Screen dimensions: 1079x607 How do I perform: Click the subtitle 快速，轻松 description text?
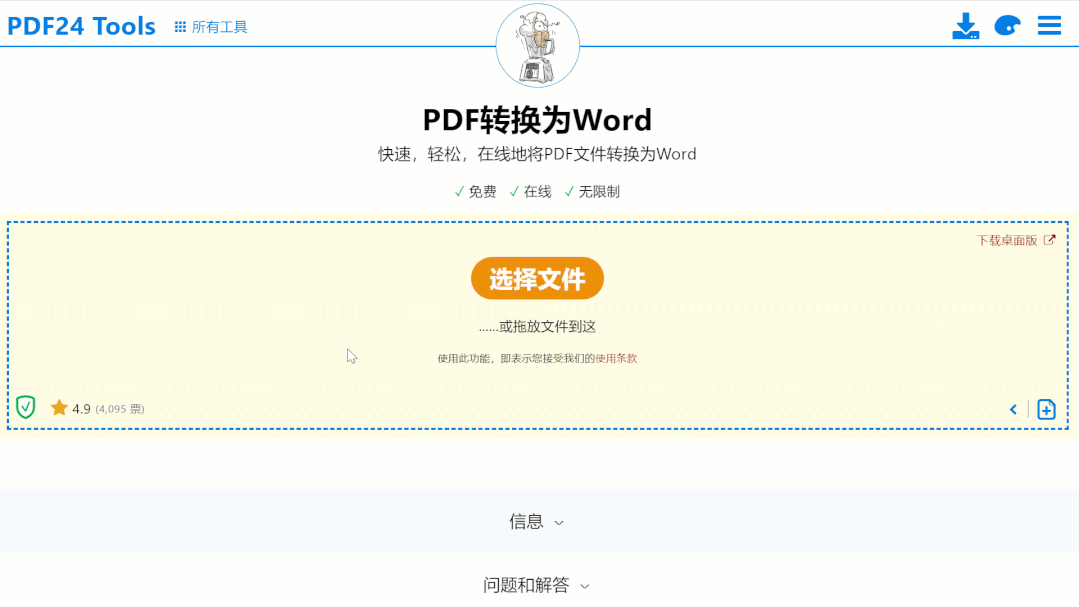537,154
